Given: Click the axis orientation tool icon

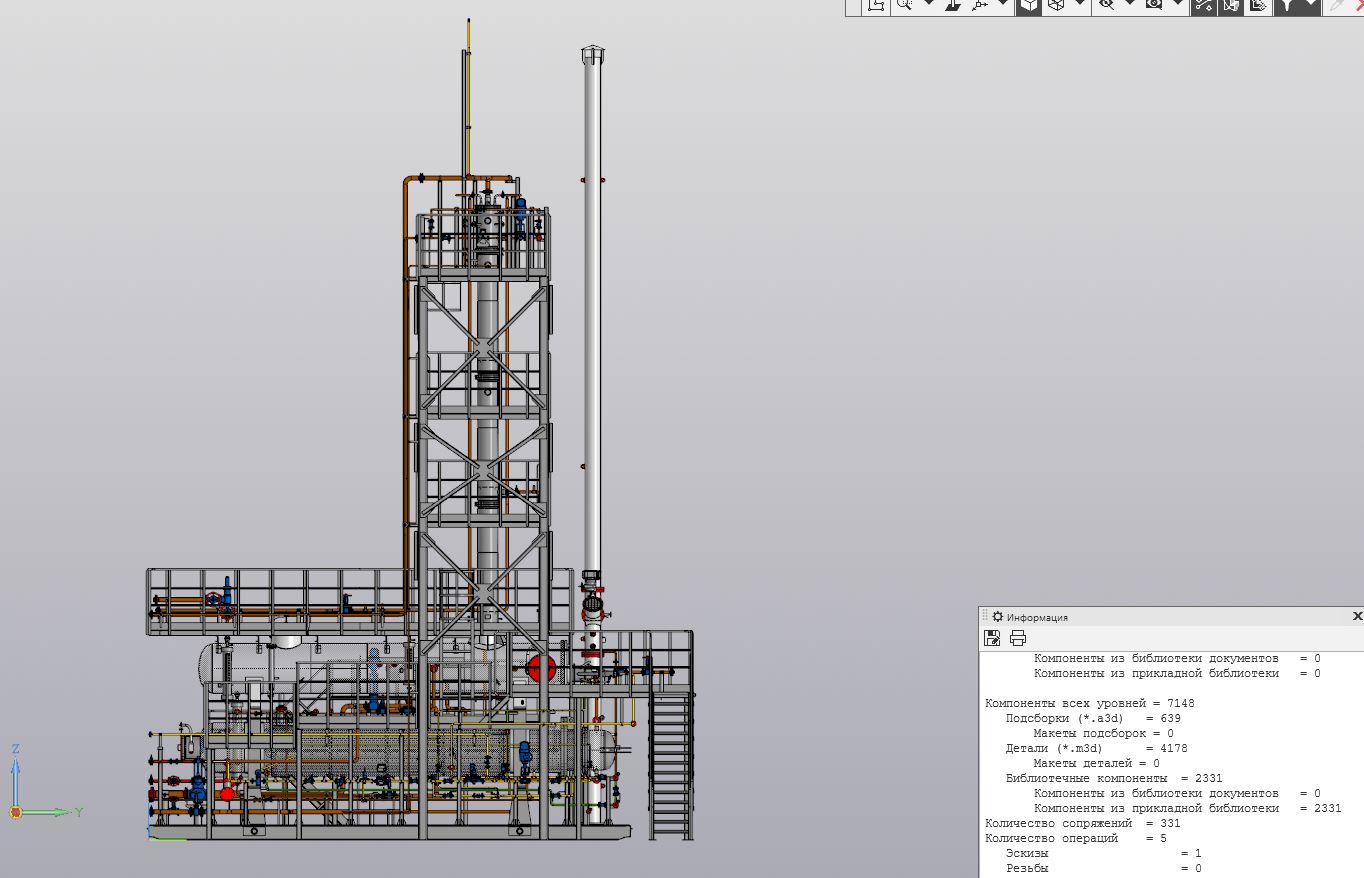Looking at the screenshot, I should [x=979, y=5].
